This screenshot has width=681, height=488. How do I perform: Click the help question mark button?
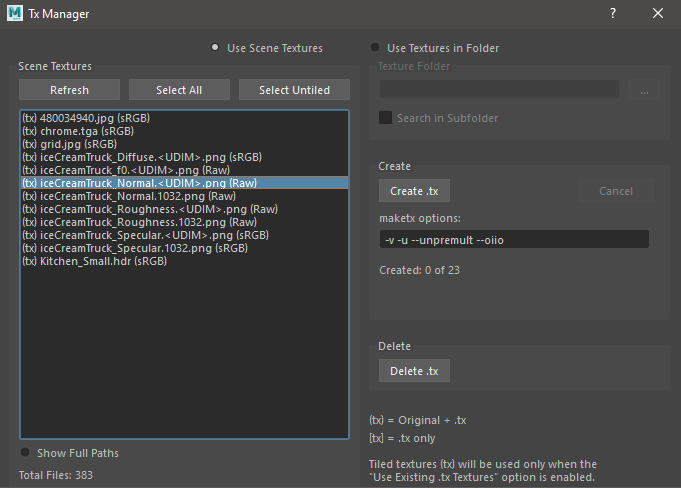tap(613, 13)
